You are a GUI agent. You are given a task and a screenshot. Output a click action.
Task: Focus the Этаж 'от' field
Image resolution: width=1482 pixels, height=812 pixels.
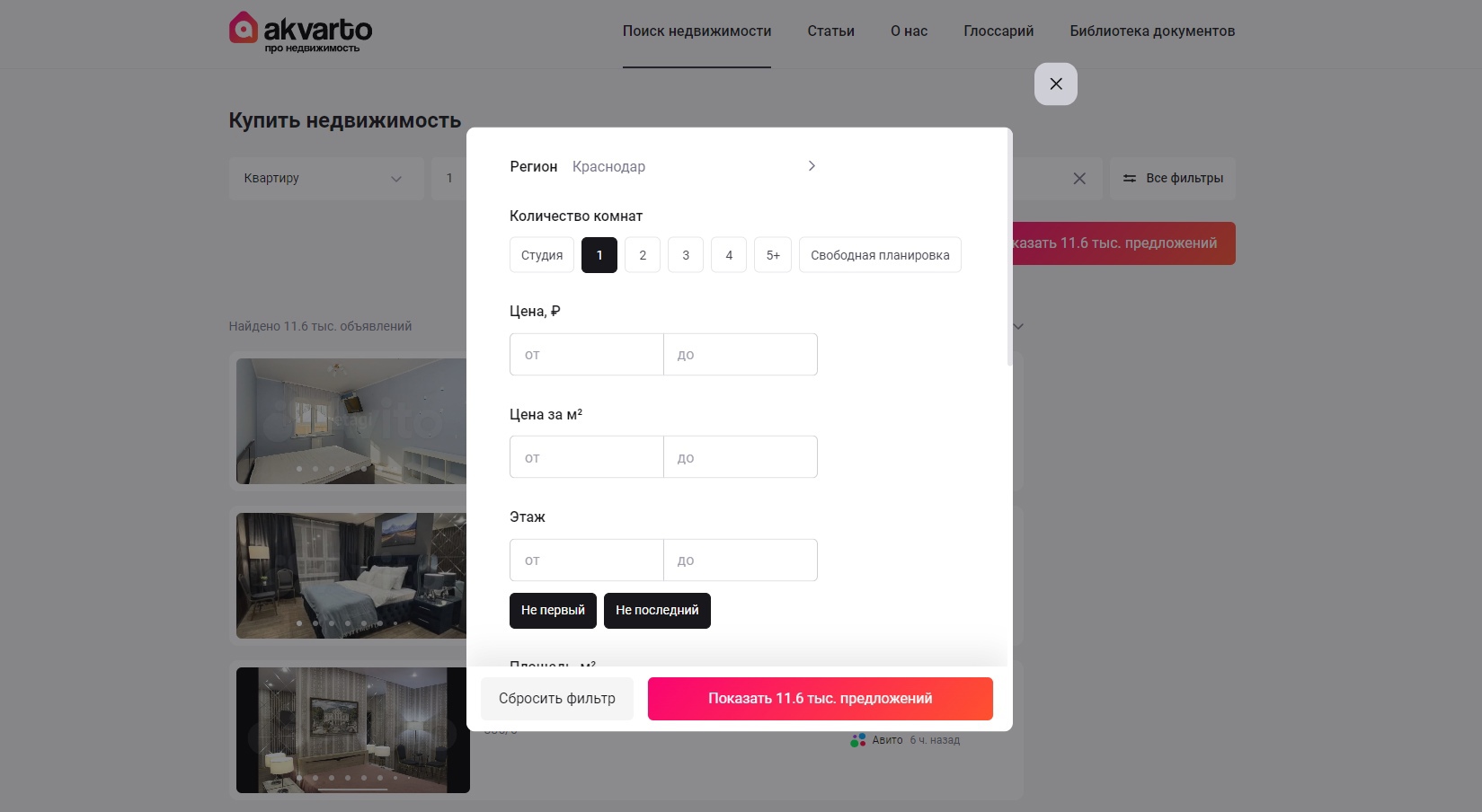587,560
